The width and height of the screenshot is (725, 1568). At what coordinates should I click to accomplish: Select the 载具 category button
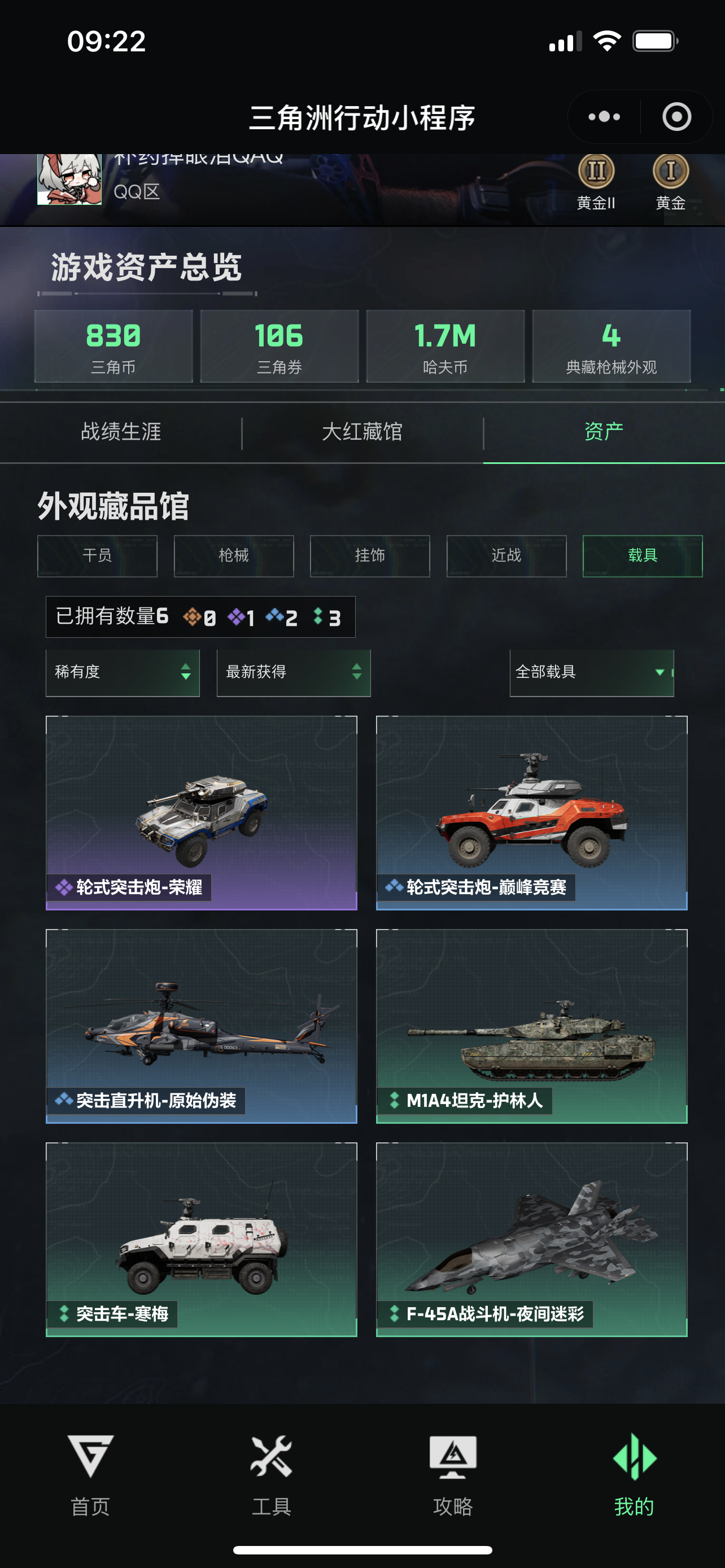pyautogui.click(x=643, y=556)
